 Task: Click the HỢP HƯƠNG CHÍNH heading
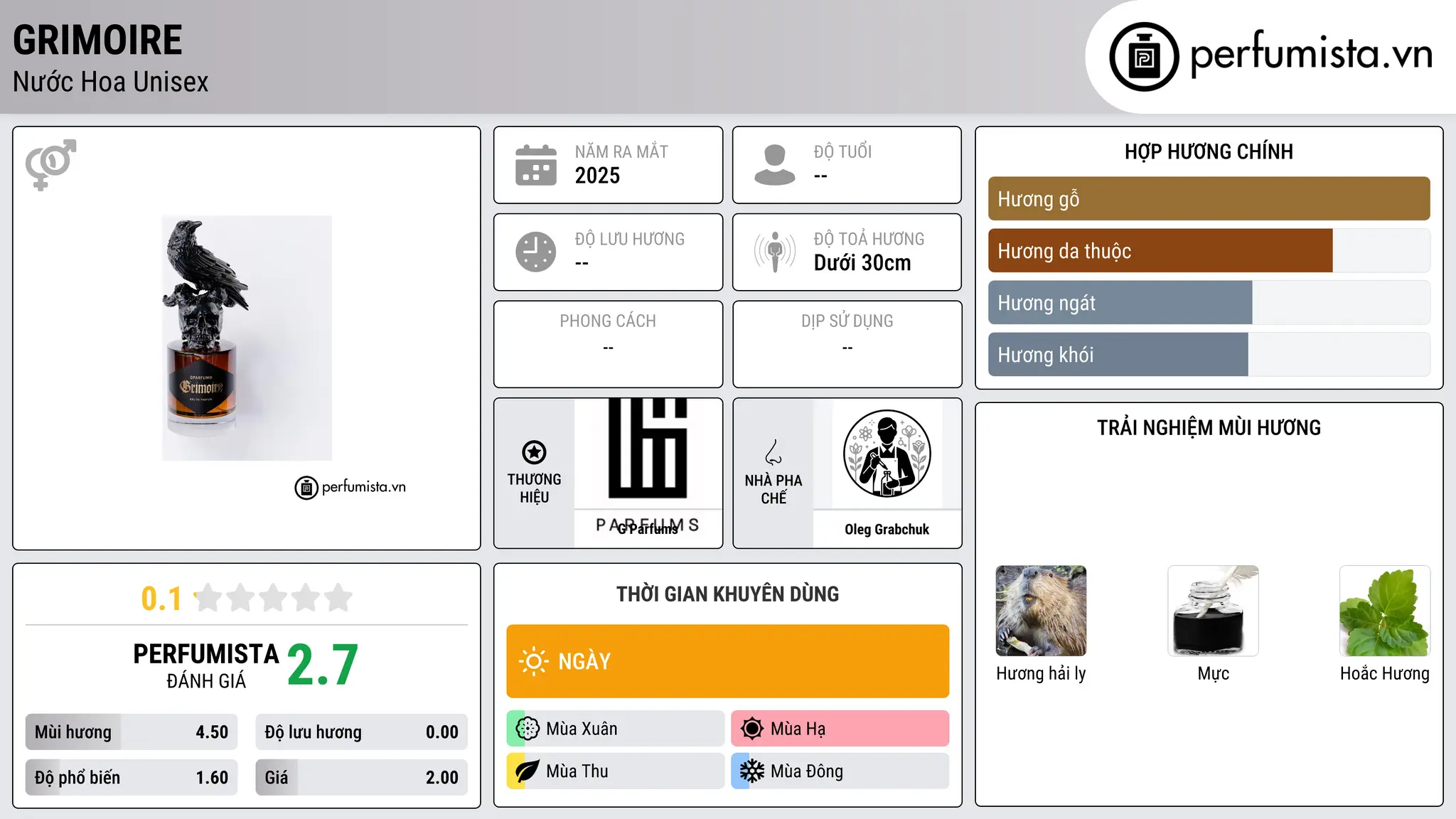click(1209, 151)
